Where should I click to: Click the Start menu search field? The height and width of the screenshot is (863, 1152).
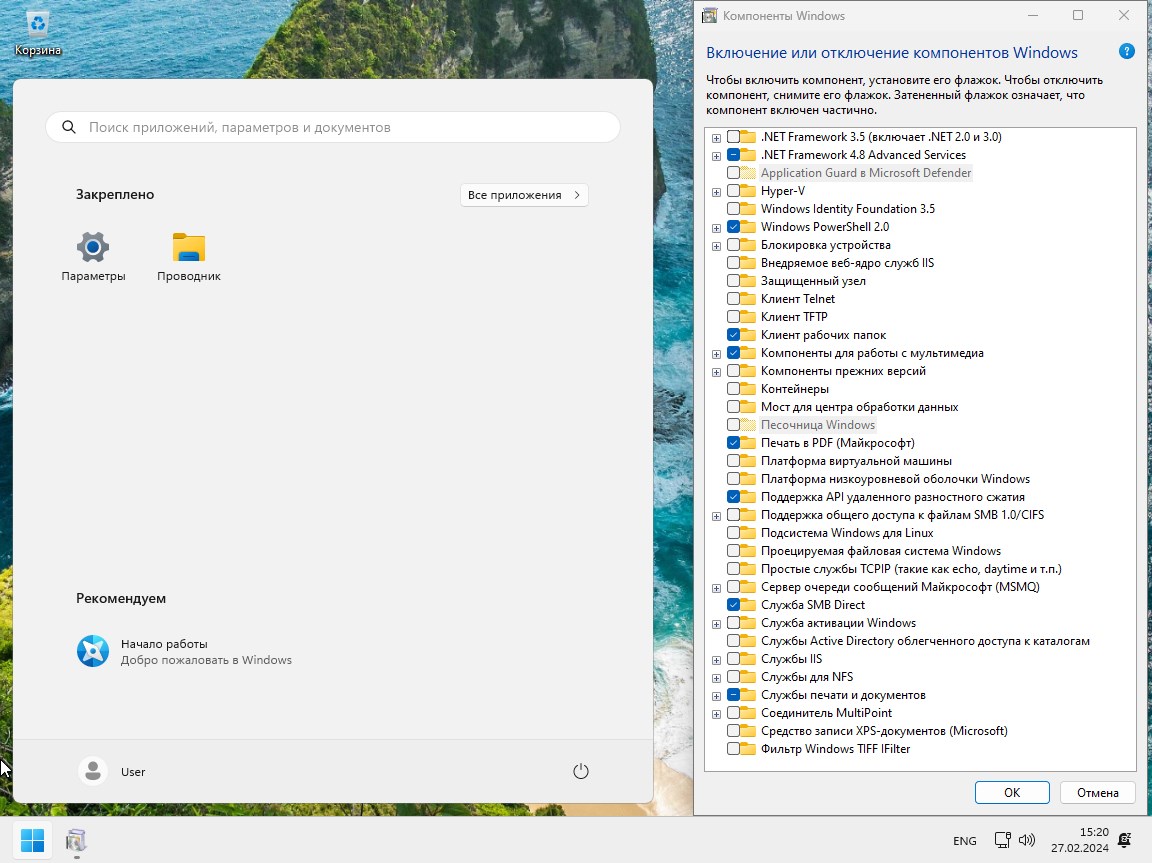[x=333, y=127]
